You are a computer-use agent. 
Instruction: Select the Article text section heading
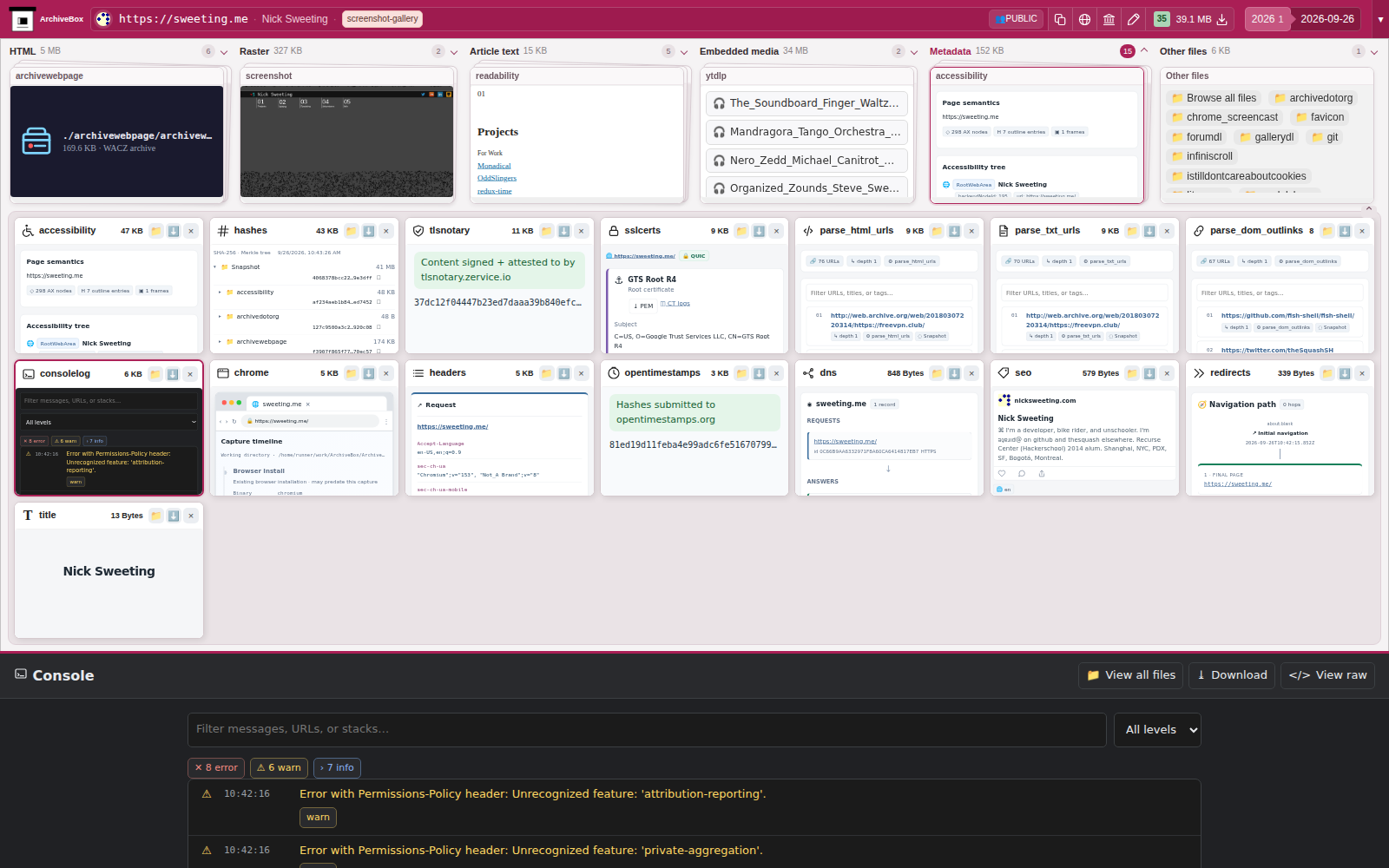(x=494, y=51)
